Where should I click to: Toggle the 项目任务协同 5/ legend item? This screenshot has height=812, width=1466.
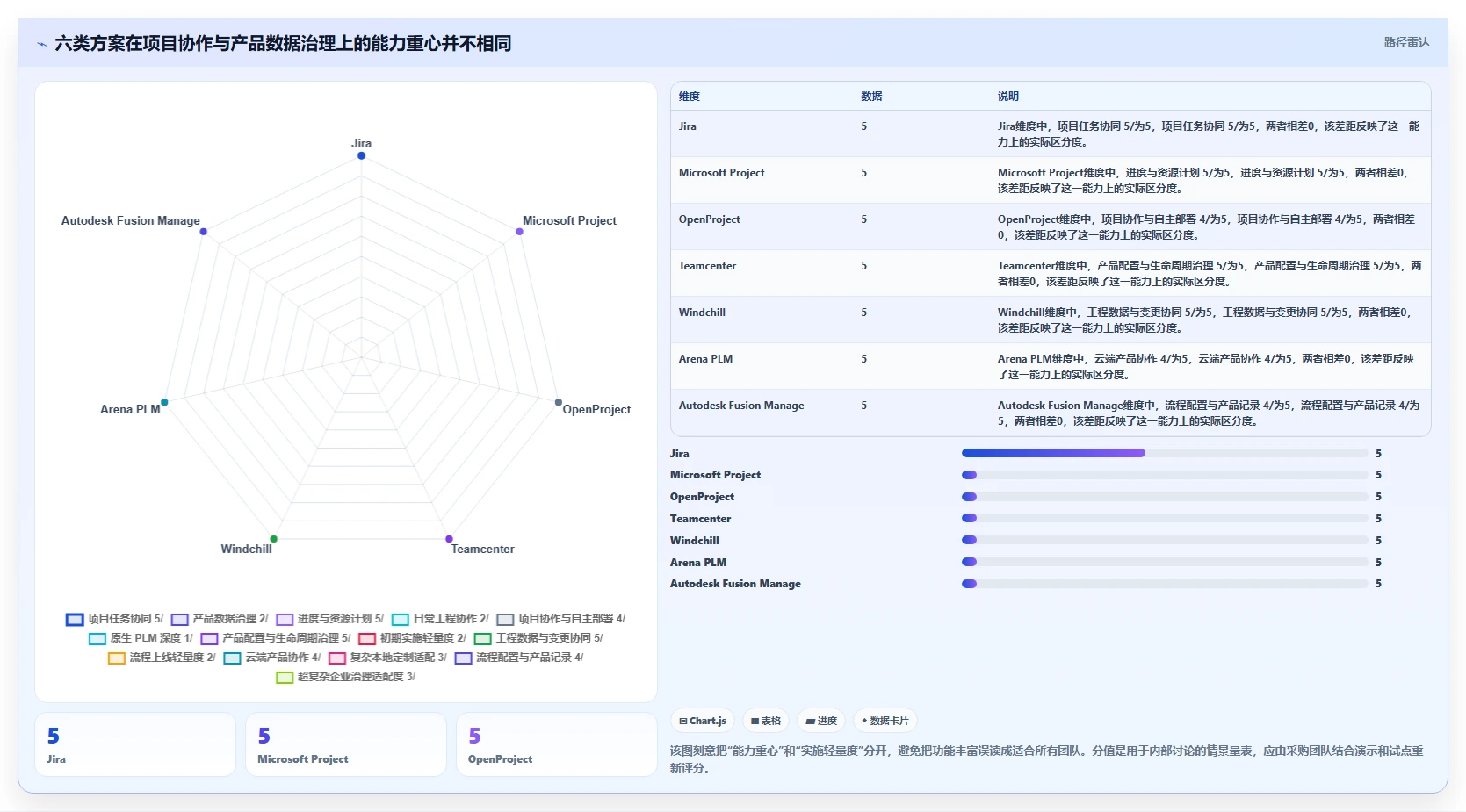point(114,619)
